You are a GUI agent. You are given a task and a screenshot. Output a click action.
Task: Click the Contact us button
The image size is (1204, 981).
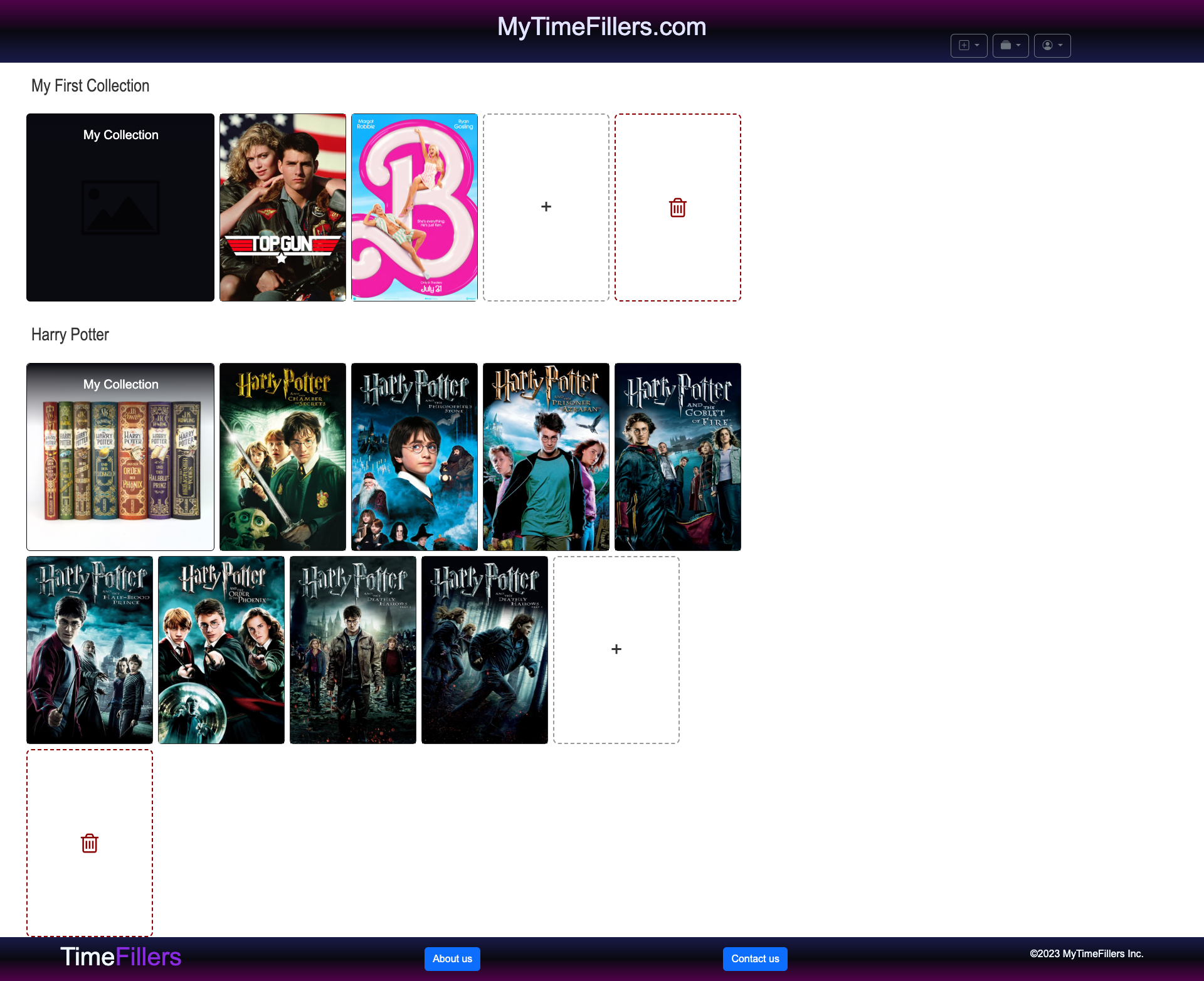(x=755, y=959)
